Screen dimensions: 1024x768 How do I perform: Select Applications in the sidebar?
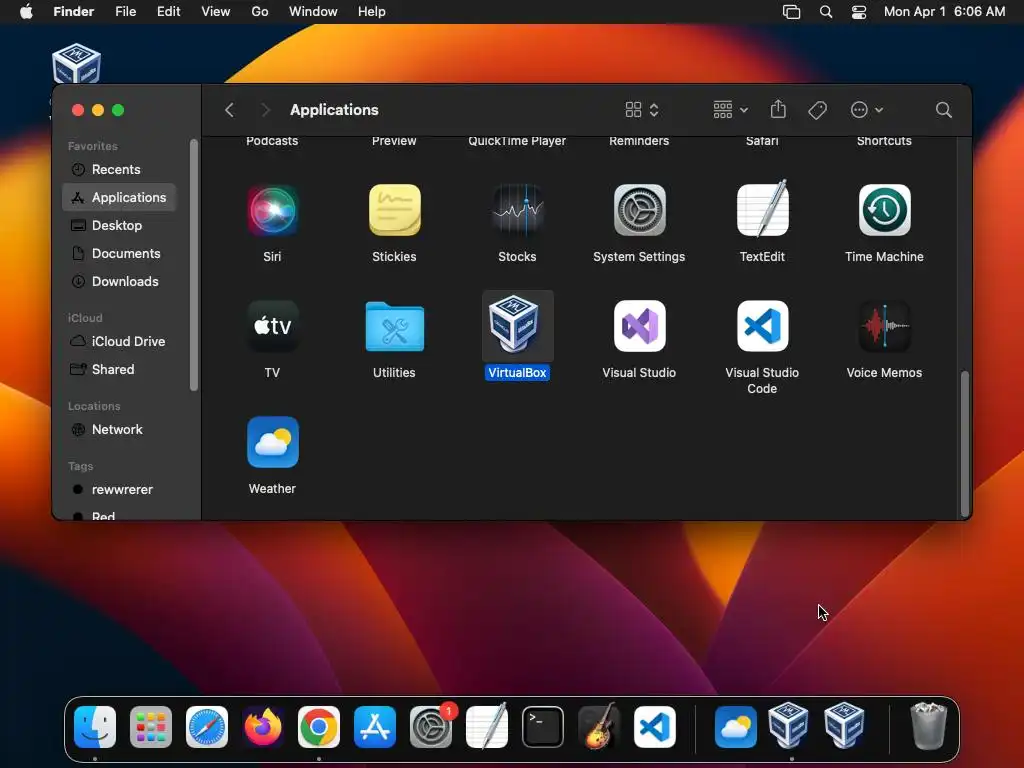click(x=120, y=197)
